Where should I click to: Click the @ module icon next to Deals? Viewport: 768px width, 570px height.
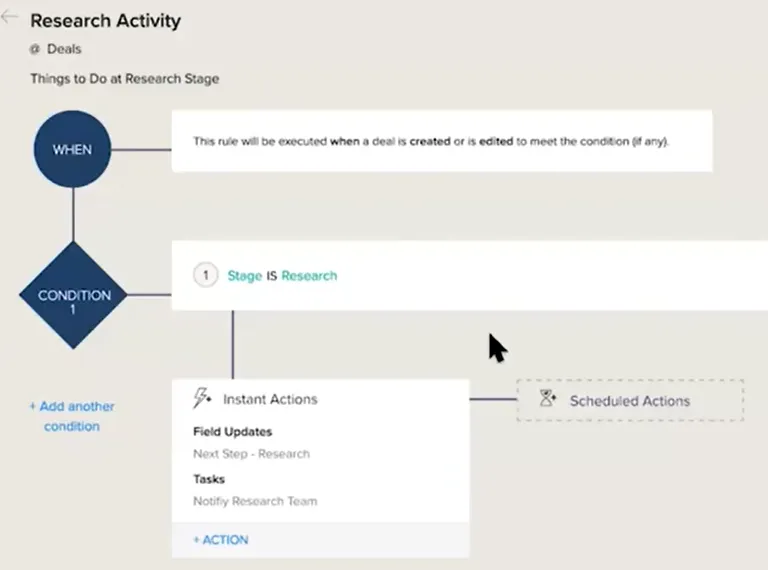pyautogui.click(x=35, y=49)
